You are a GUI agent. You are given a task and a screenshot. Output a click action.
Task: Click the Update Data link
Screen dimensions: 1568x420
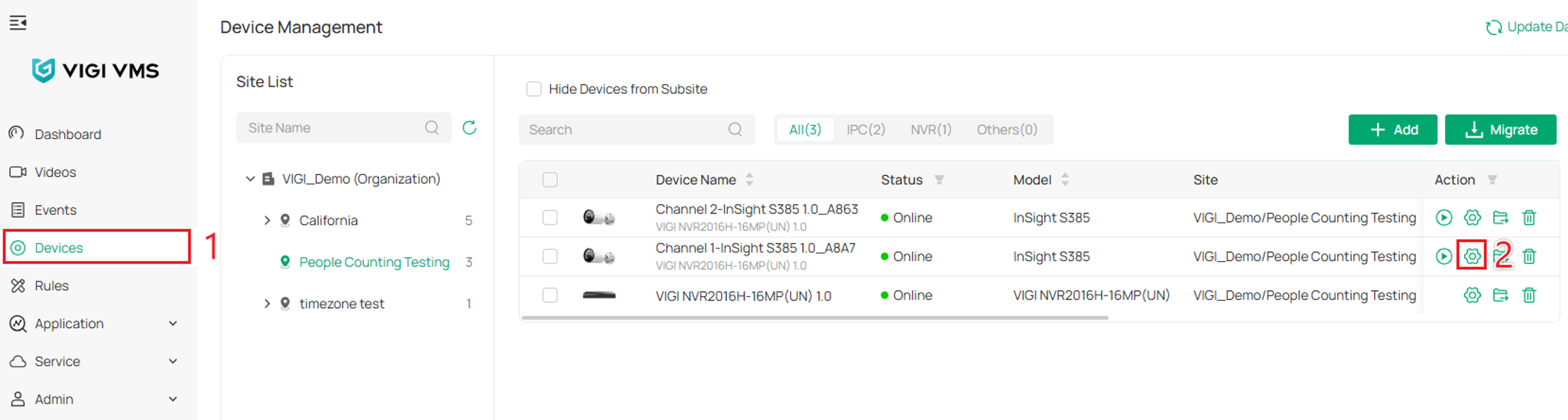pyautogui.click(x=1527, y=27)
